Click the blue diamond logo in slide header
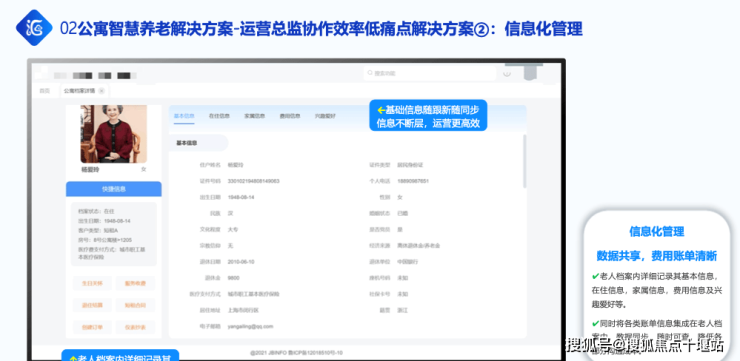This screenshot has height=361, width=740. [34, 28]
